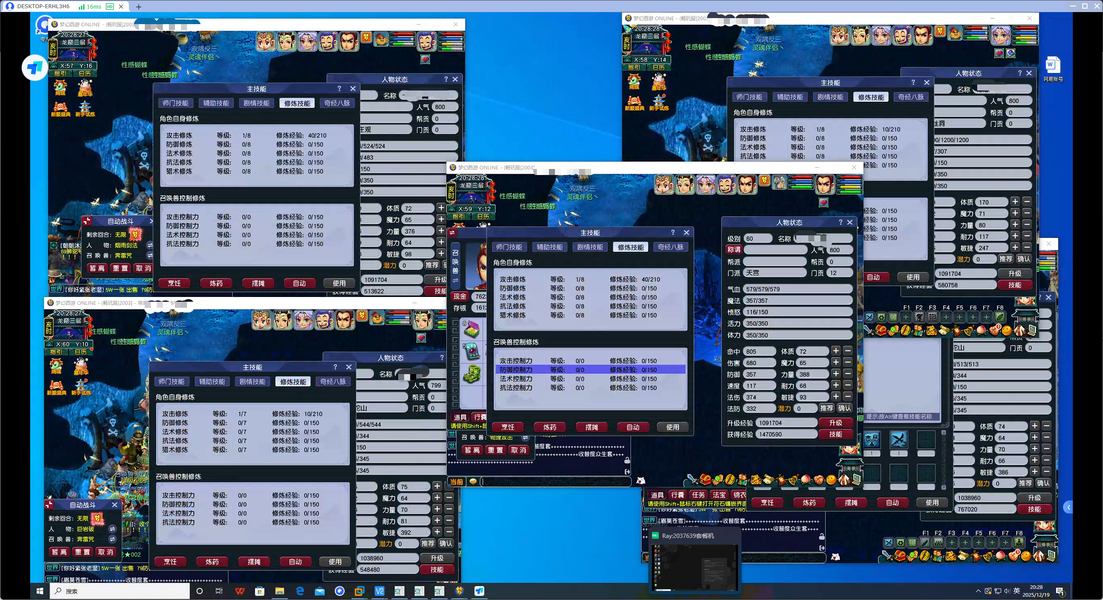Select highlighted 防御控制力 row in center window

(x=589, y=369)
